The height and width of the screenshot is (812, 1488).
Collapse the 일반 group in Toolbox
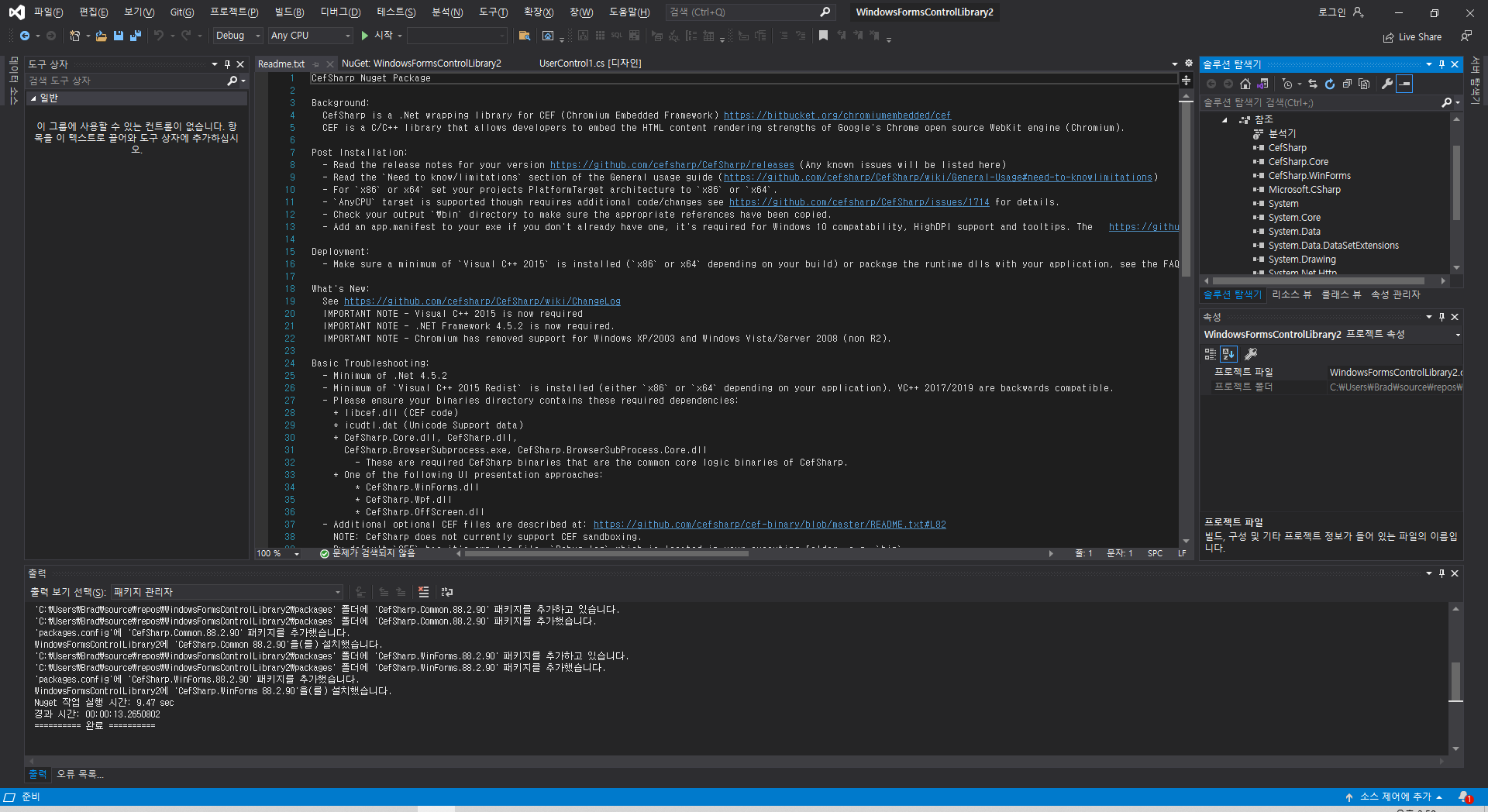33,98
